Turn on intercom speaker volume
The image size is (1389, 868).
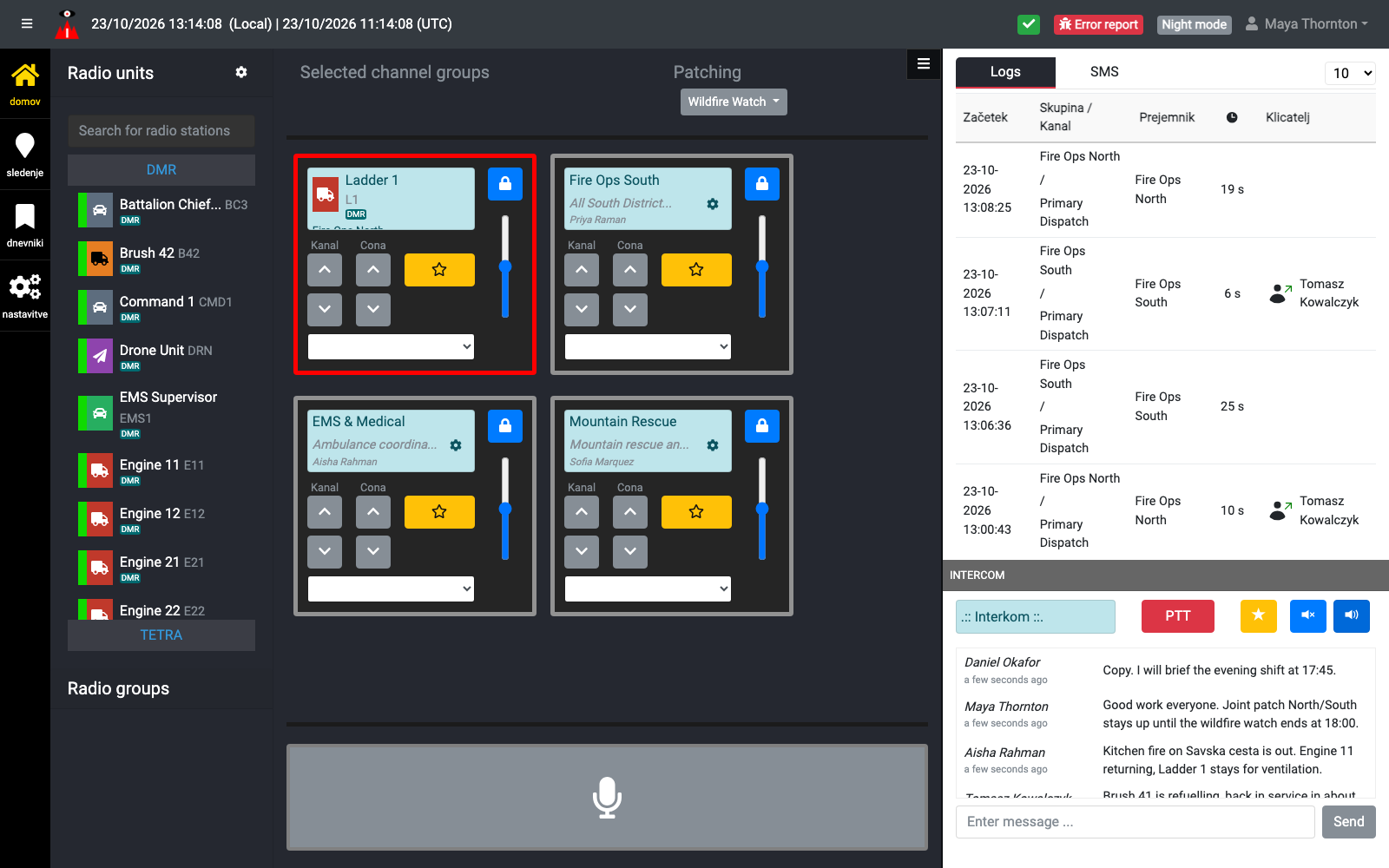coord(1352,616)
